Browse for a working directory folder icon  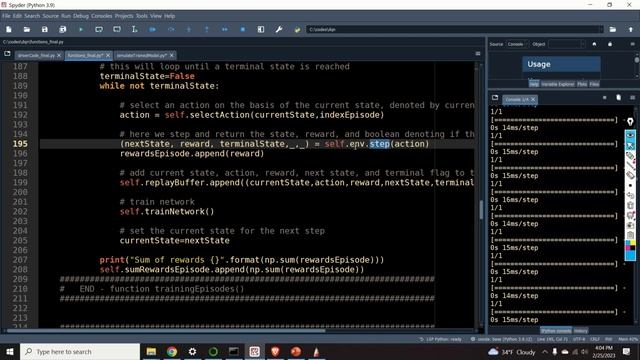click(613, 29)
